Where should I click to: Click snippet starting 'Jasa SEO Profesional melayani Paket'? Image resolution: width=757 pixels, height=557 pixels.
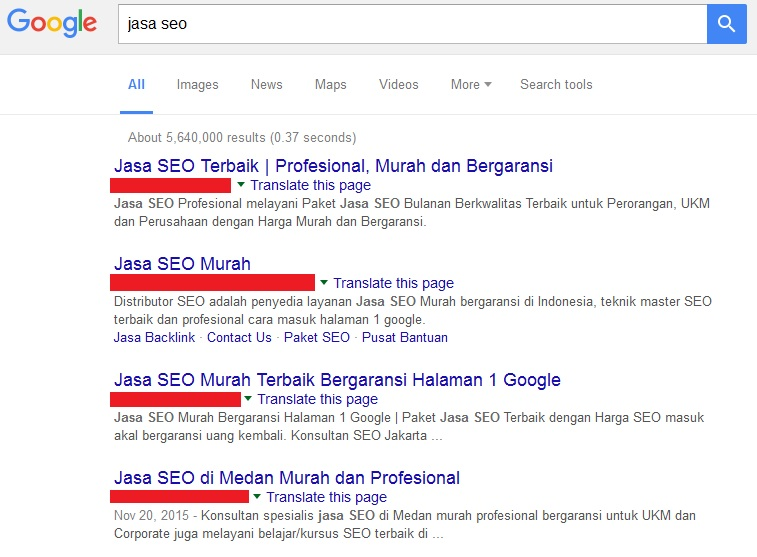click(x=412, y=212)
